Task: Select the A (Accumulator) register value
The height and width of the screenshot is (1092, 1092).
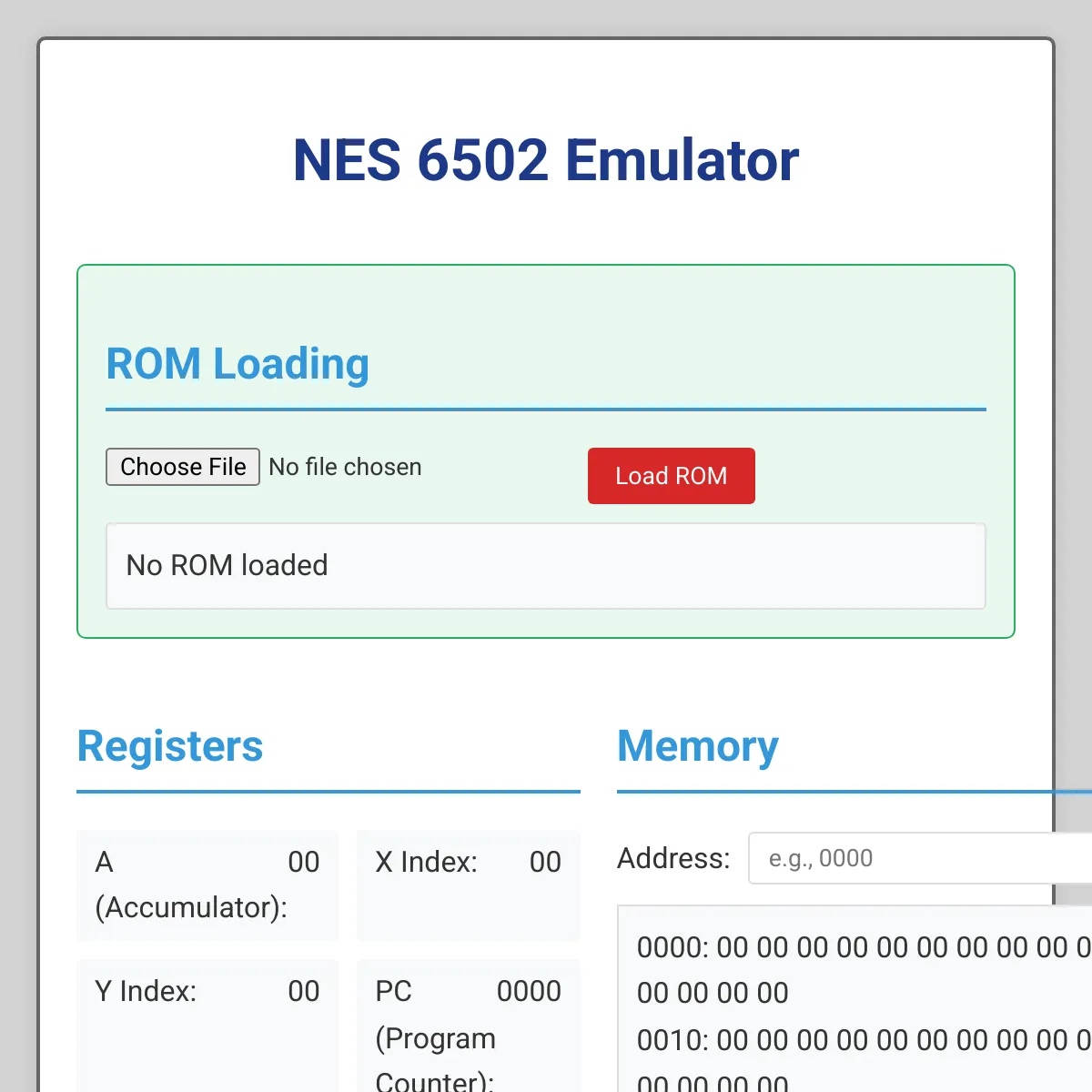Action: pyautogui.click(x=303, y=862)
